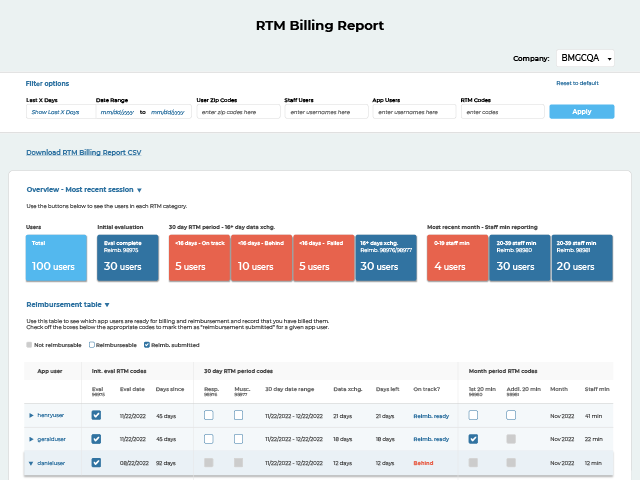
Task: Select the Failed 5 users tile
Action: [322, 258]
